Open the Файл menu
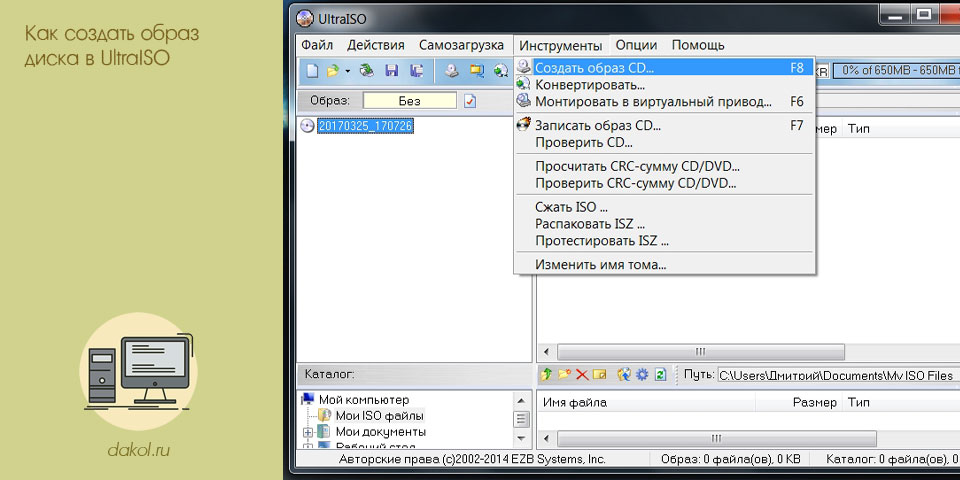Image resolution: width=960 pixels, height=480 pixels. (x=317, y=45)
